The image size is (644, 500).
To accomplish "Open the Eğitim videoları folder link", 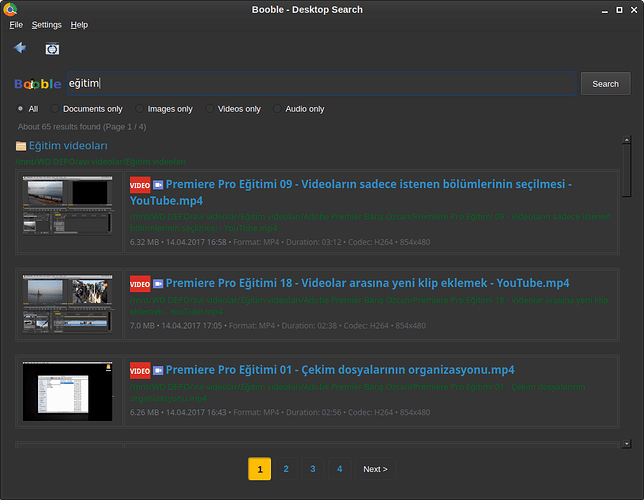I will [x=68, y=146].
